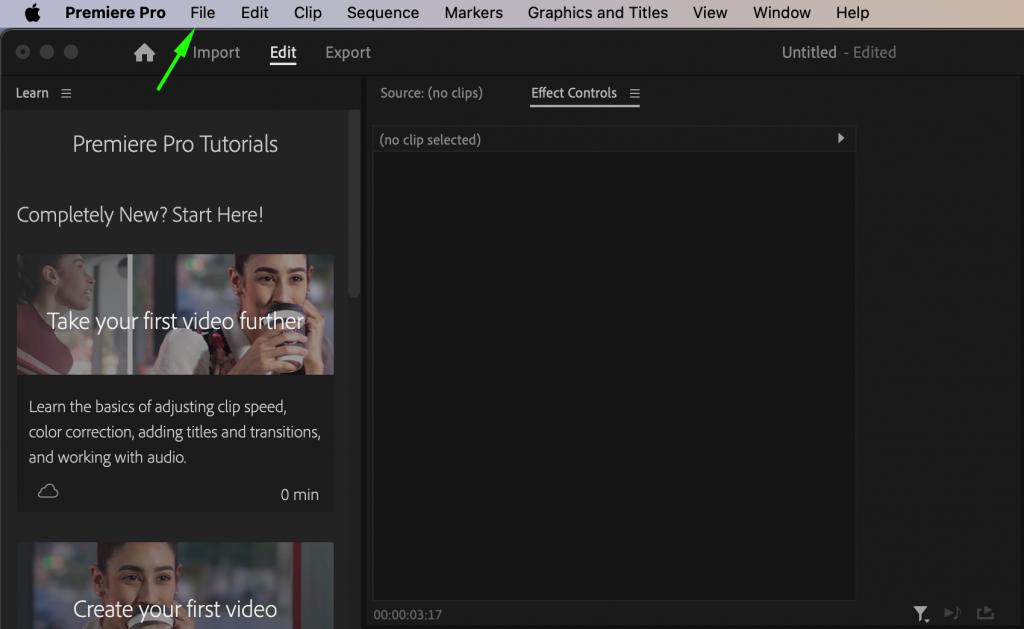
Task: Open the dropdown arrow beside the filter icon
Action: (927, 620)
